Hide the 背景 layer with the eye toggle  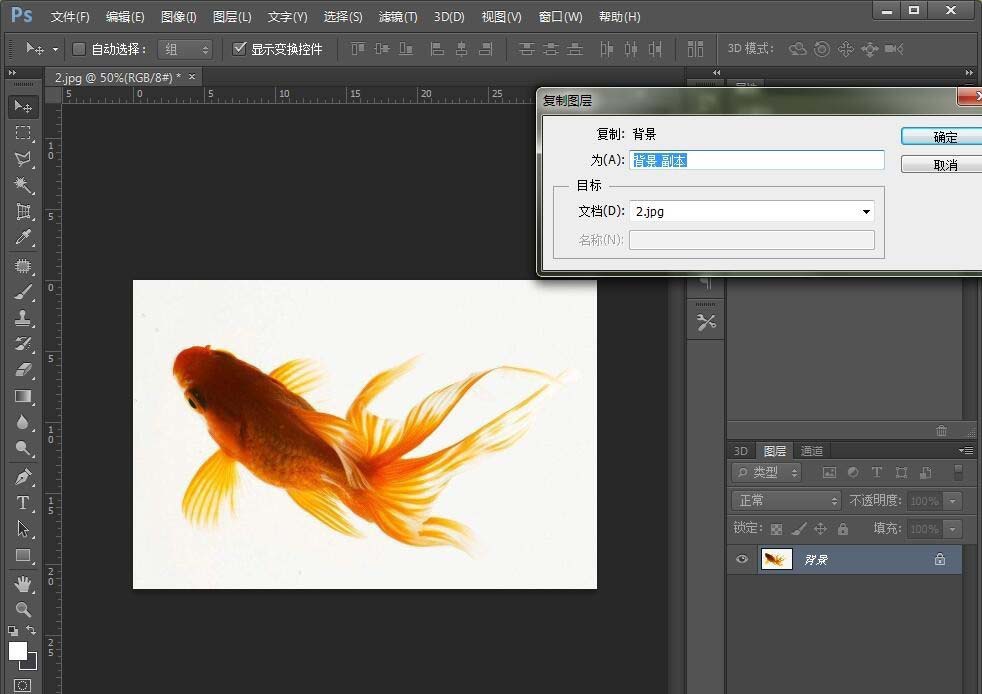741,559
